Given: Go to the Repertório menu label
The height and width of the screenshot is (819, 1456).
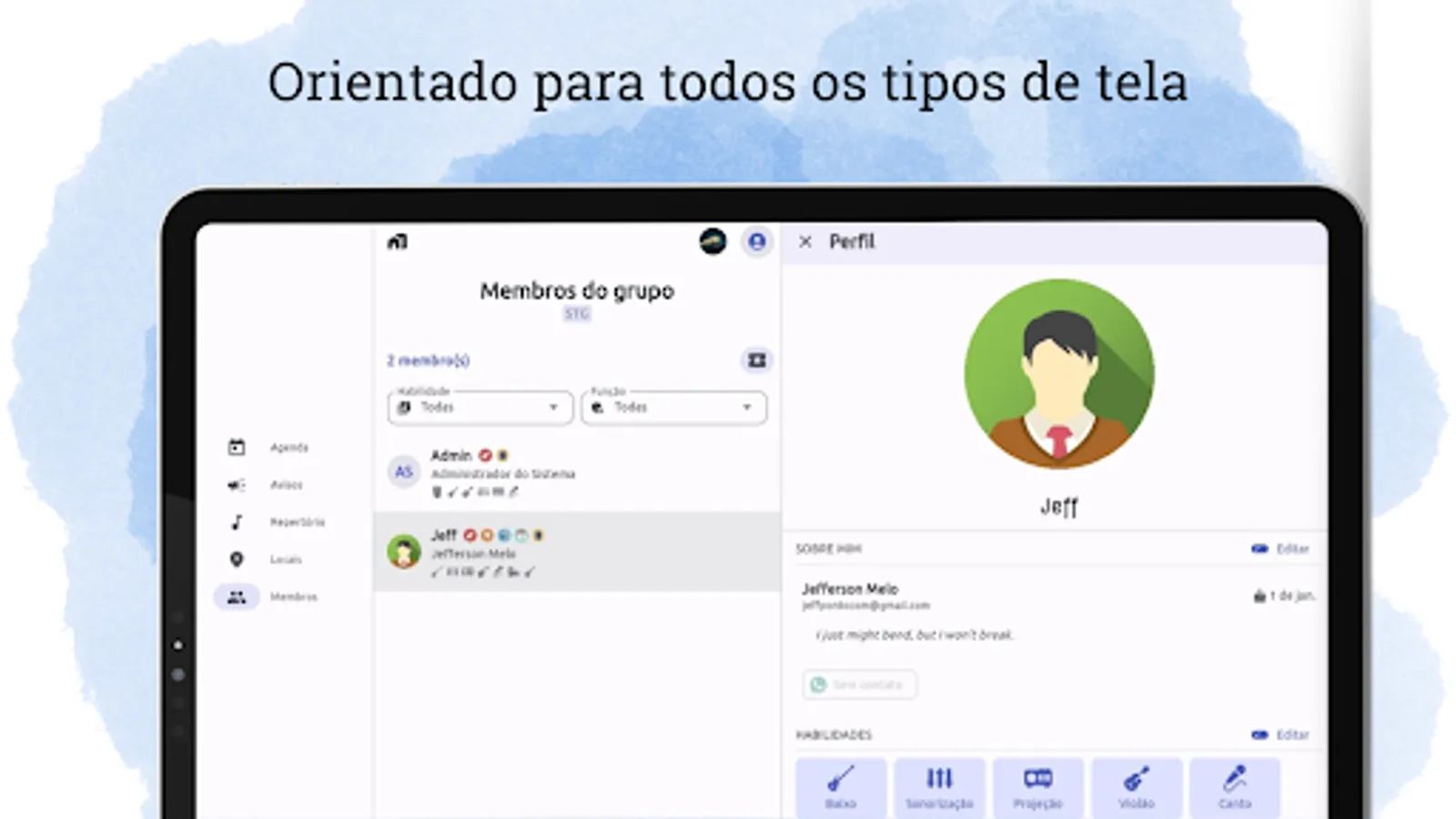Looking at the screenshot, I should point(298,522).
